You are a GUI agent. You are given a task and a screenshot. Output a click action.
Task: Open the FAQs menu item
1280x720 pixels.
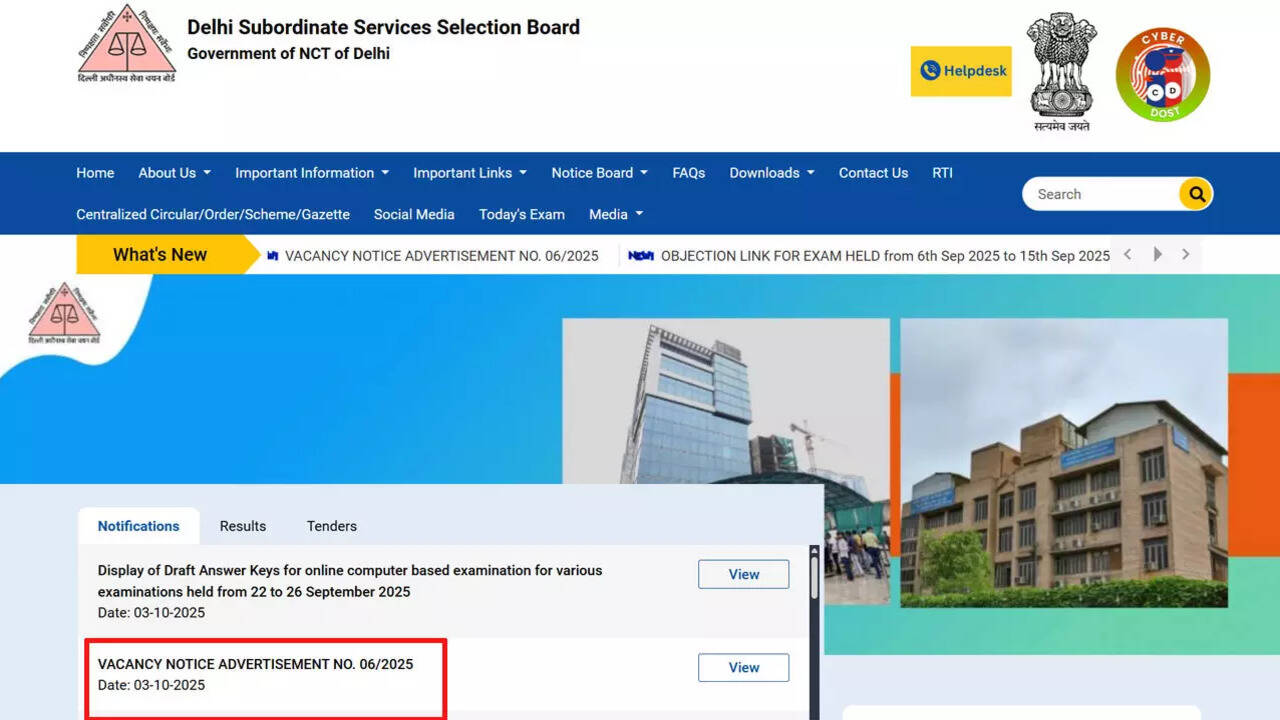[x=688, y=173]
